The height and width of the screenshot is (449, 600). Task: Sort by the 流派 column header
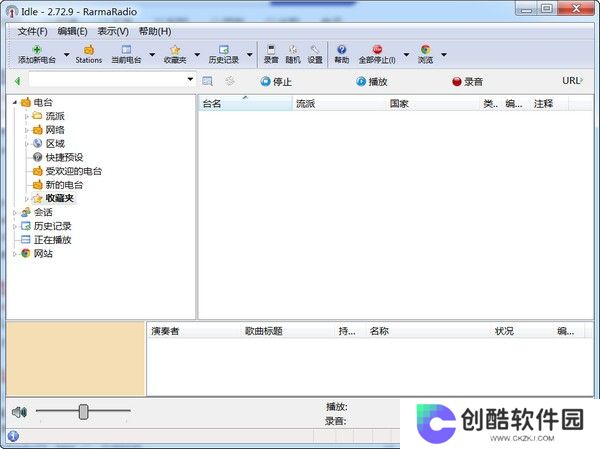pyautogui.click(x=339, y=104)
